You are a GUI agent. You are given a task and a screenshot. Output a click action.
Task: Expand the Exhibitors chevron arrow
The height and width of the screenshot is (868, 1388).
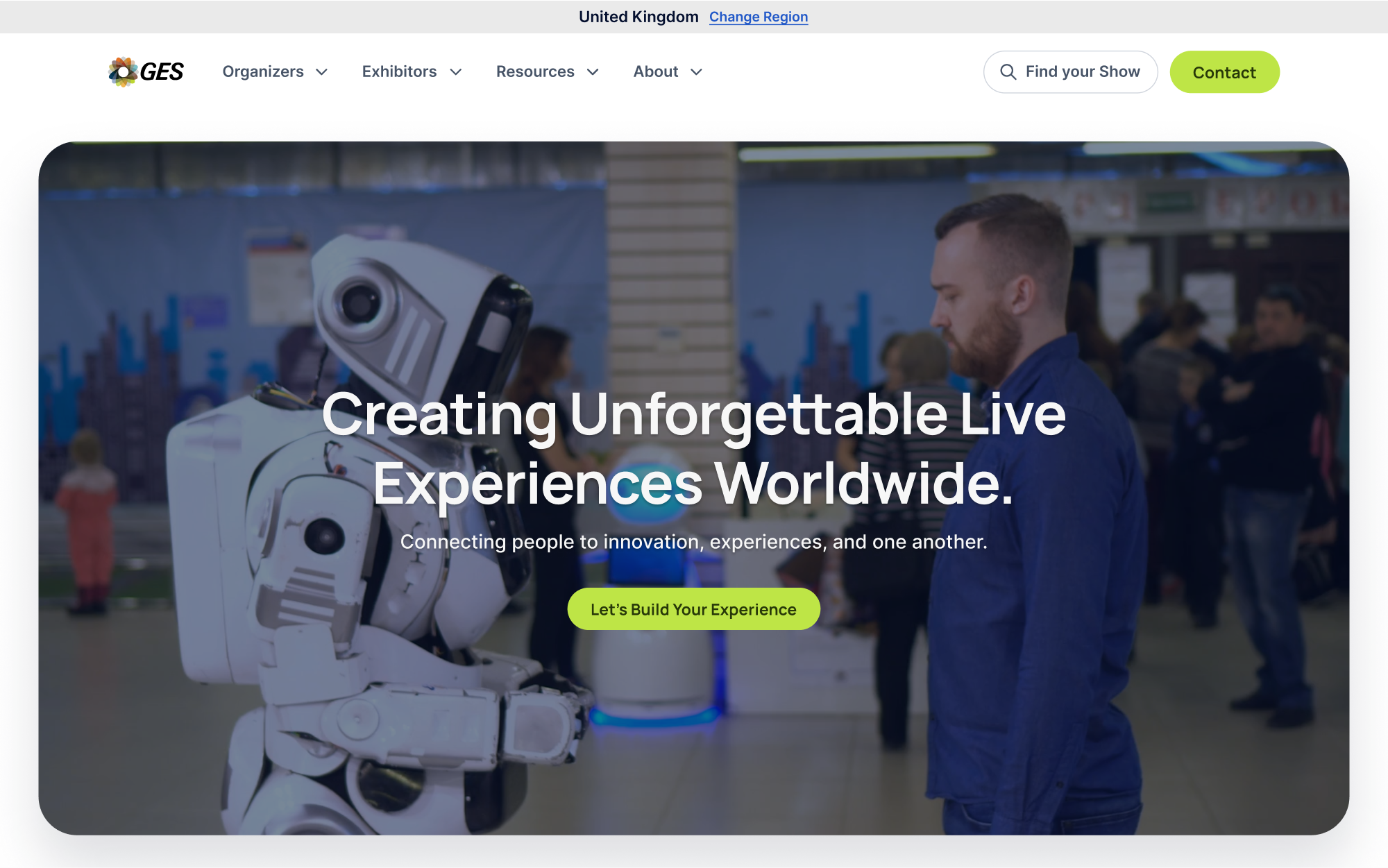point(456,72)
